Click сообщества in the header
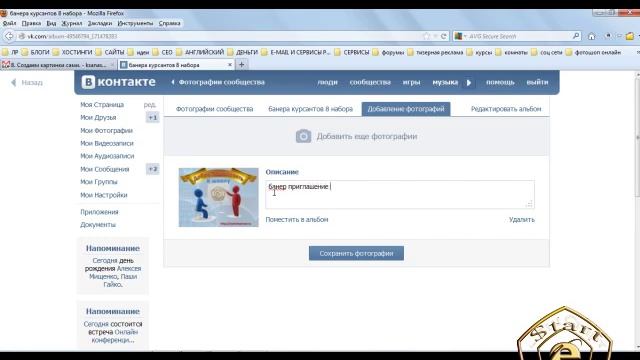The width and height of the screenshot is (640, 360). click(370, 82)
